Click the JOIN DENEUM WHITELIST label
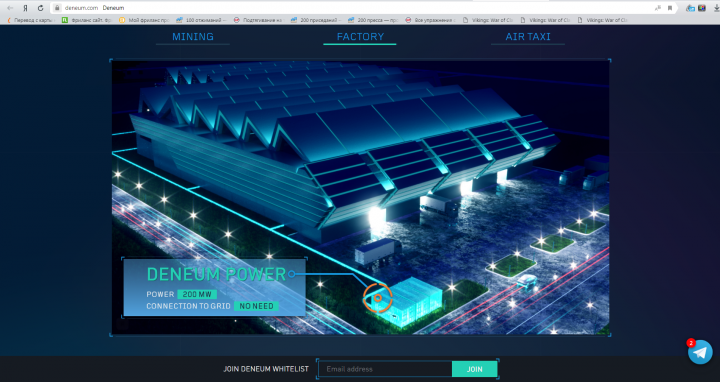The width and height of the screenshot is (720, 382). [266, 369]
